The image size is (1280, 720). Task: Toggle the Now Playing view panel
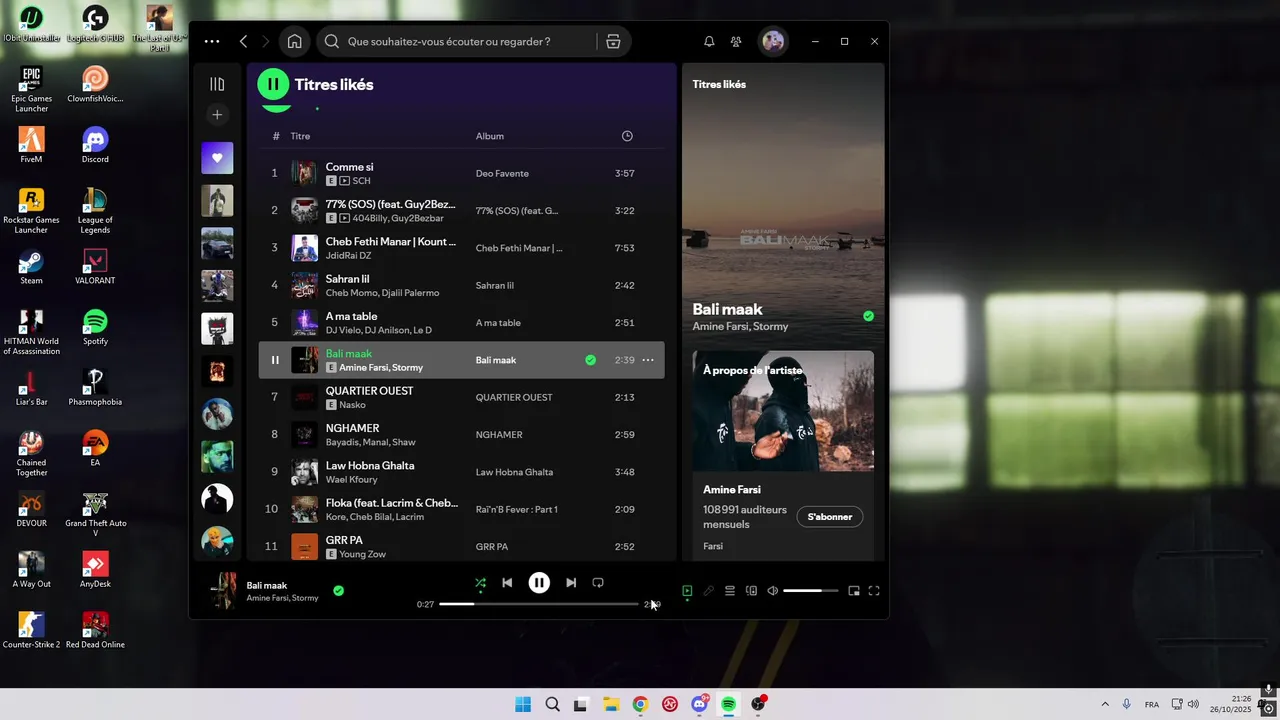point(687,591)
